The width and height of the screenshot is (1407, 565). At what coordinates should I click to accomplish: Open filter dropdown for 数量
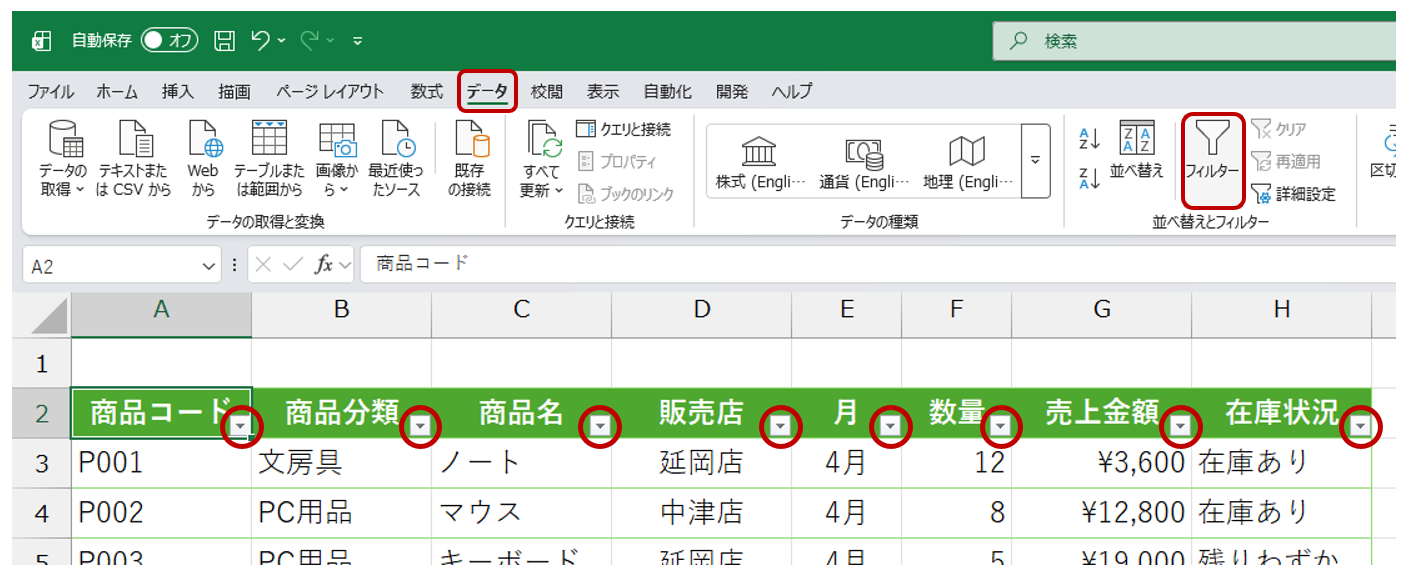[x=1001, y=427]
